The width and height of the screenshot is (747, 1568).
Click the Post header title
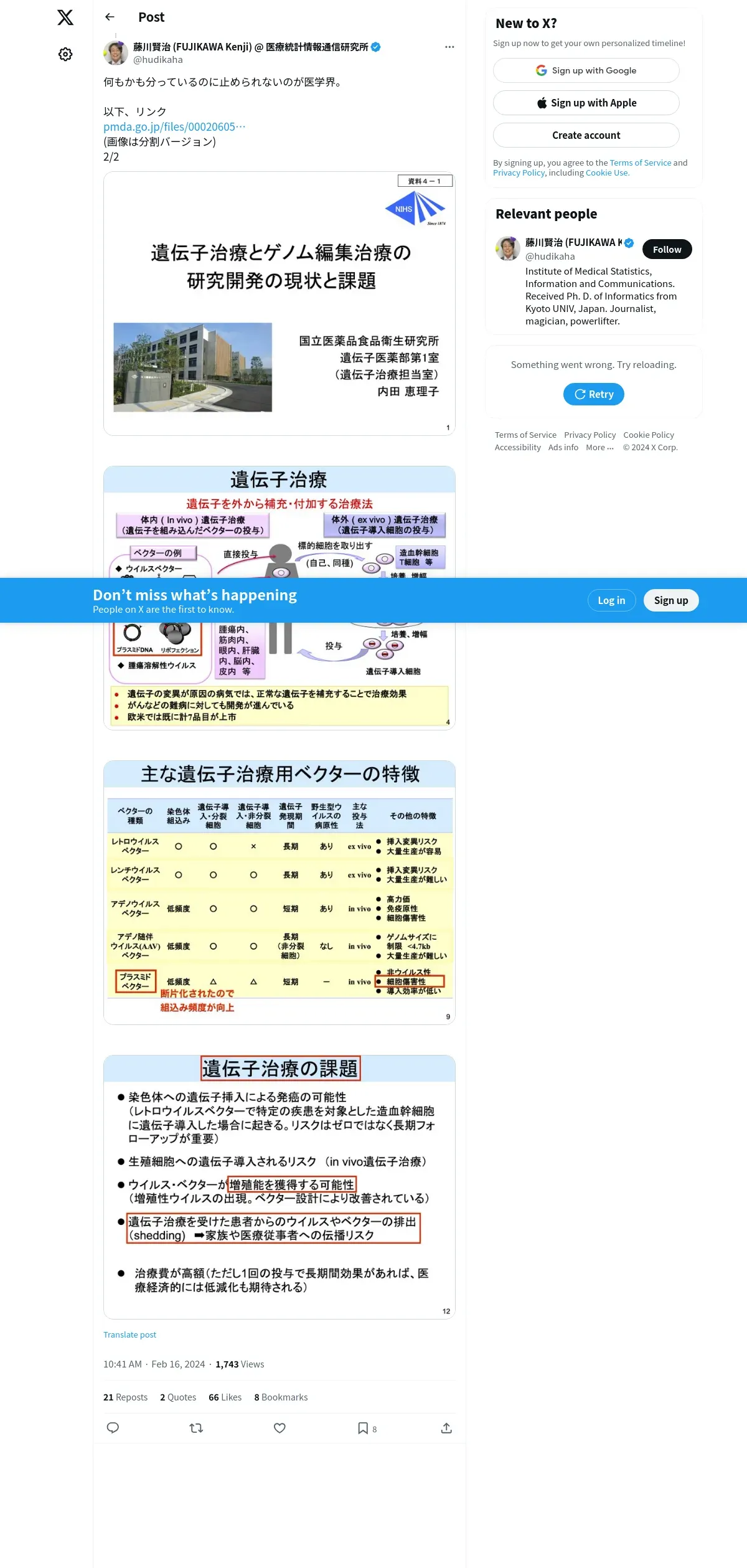click(x=151, y=17)
